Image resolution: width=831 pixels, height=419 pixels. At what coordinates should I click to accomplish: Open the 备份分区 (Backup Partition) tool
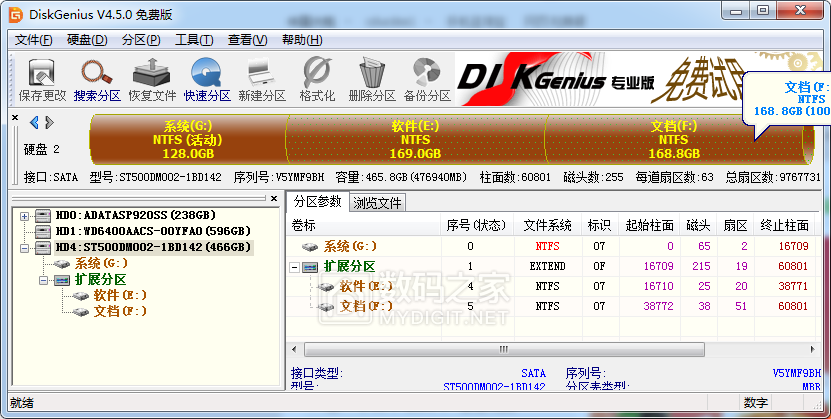pyautogui.click(x=427, y=80)
